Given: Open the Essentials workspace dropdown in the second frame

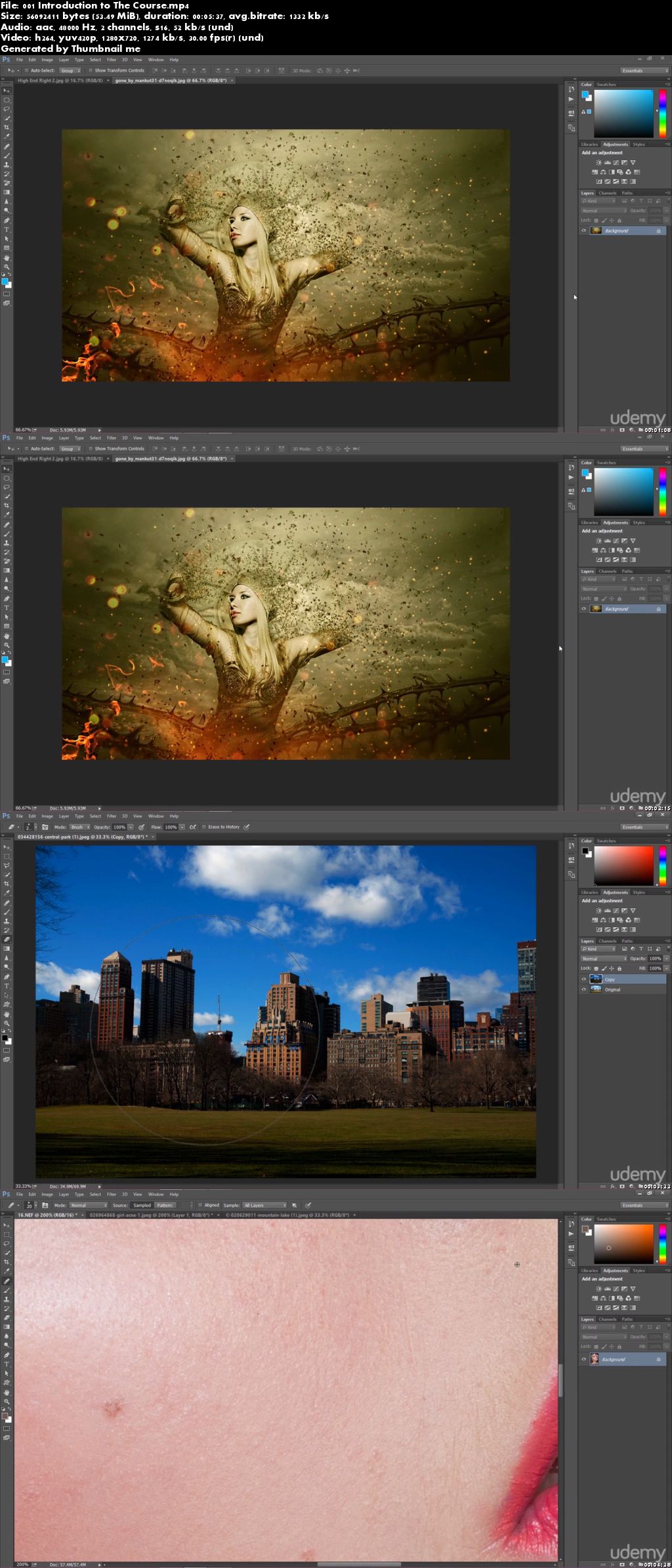Looking at the screenshot, I should 644,448.
